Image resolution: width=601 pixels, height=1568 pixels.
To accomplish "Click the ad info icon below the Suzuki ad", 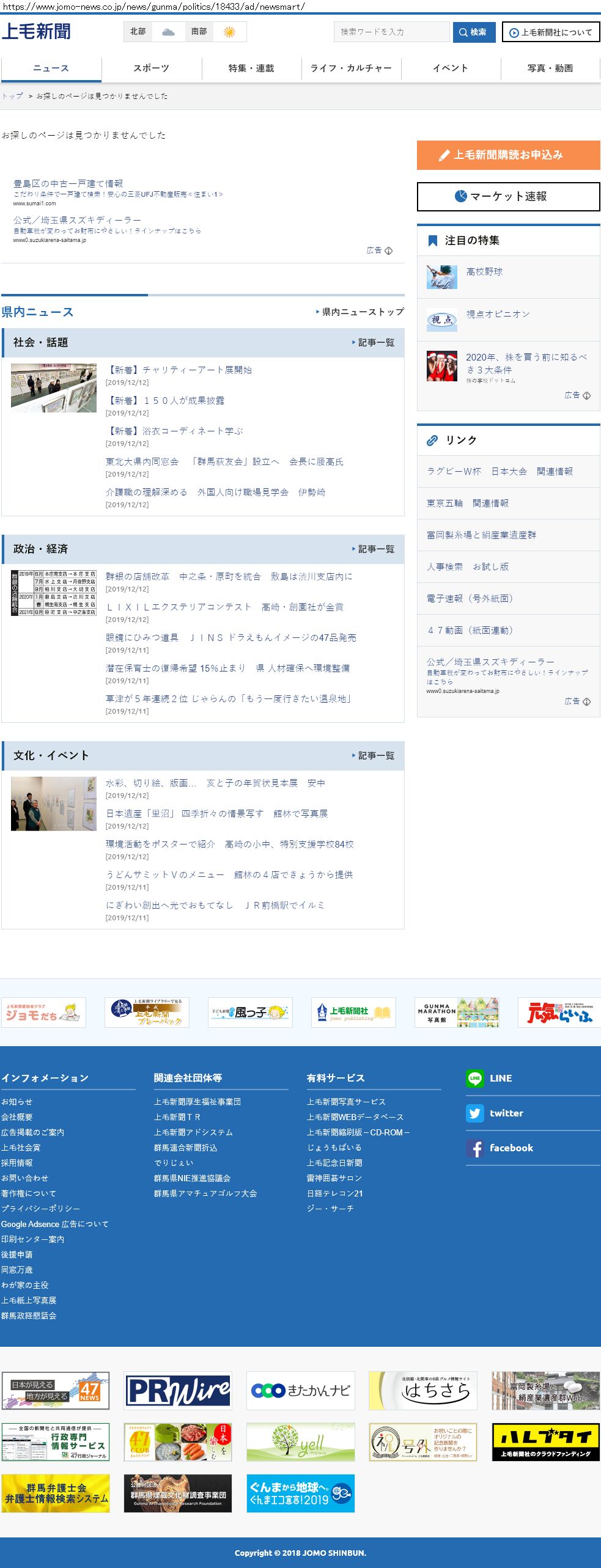I will (388, 251).
